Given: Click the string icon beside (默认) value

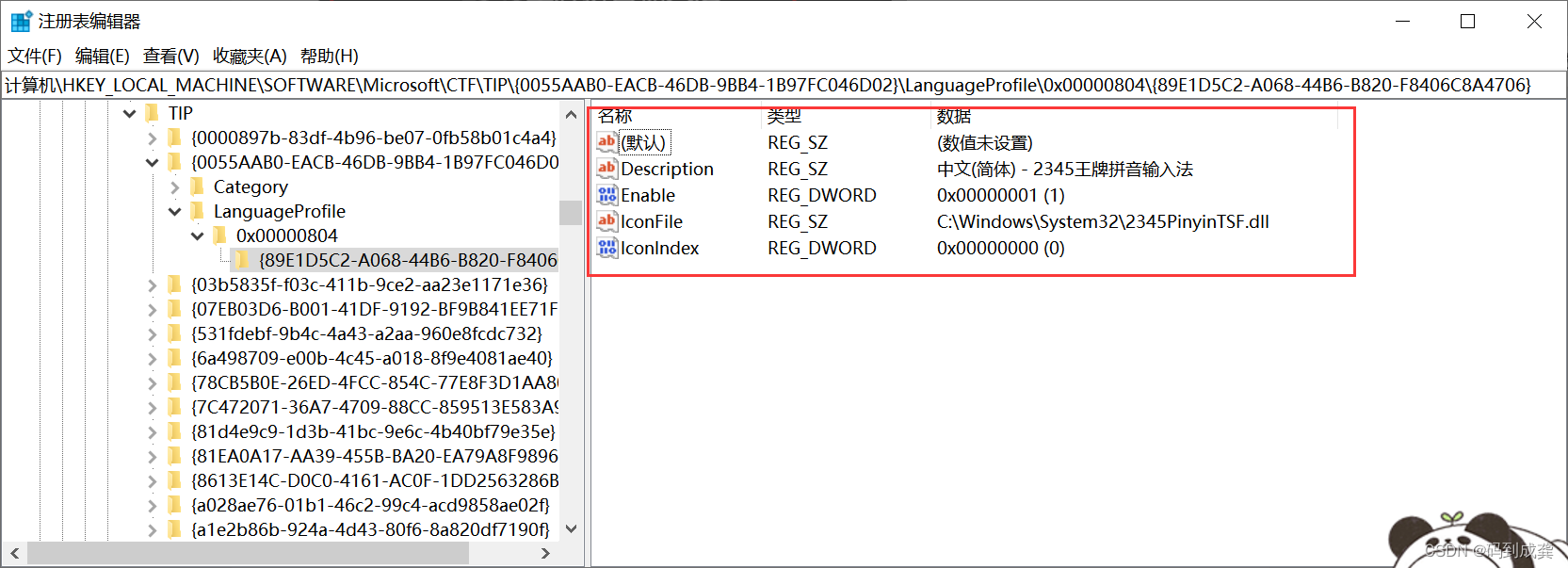Looking at the screenshot, I should click(x=606, y=142).
